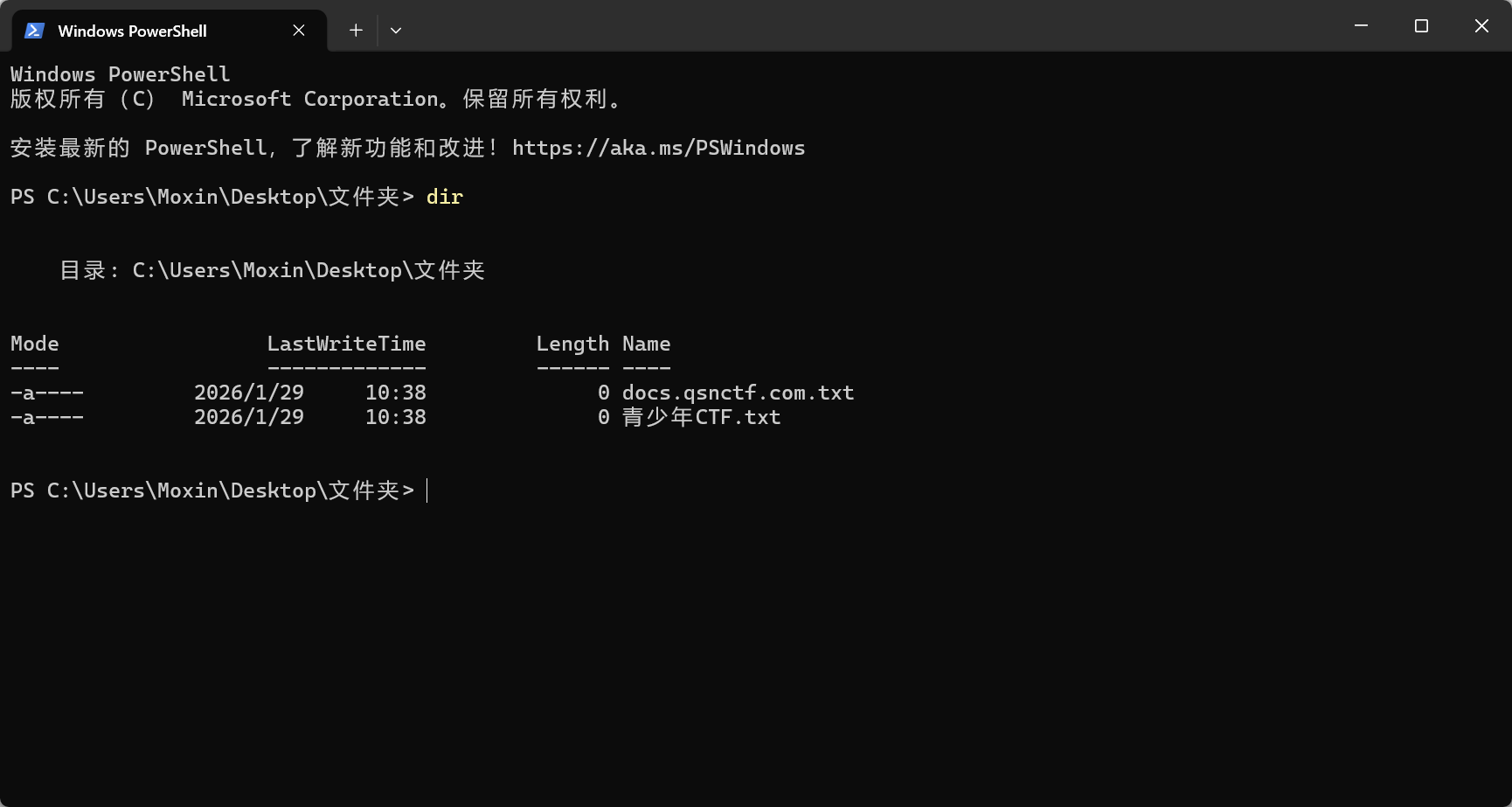The image size is (1512, 807).
Task: Click the Name column header
Action: coord(646,344)
